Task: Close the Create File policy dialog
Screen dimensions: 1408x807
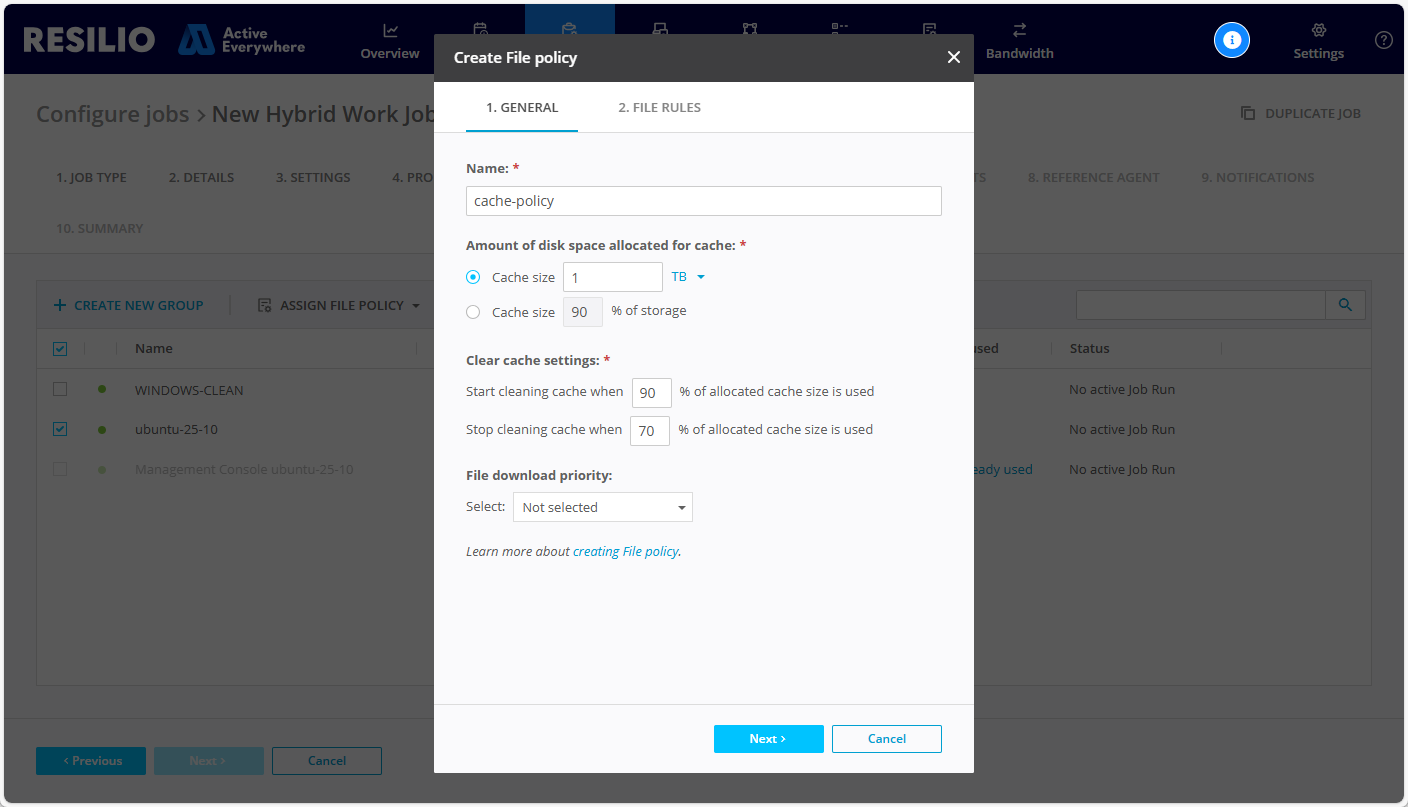Action: [x=953, y=58]
